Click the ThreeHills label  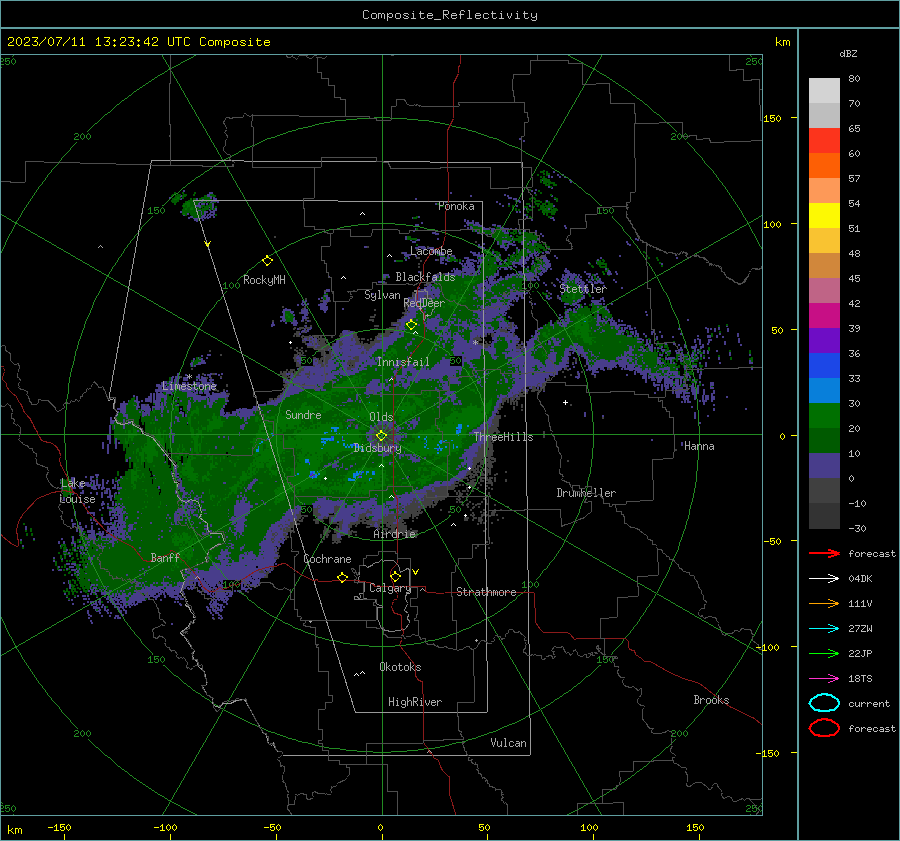coord(503,437)
